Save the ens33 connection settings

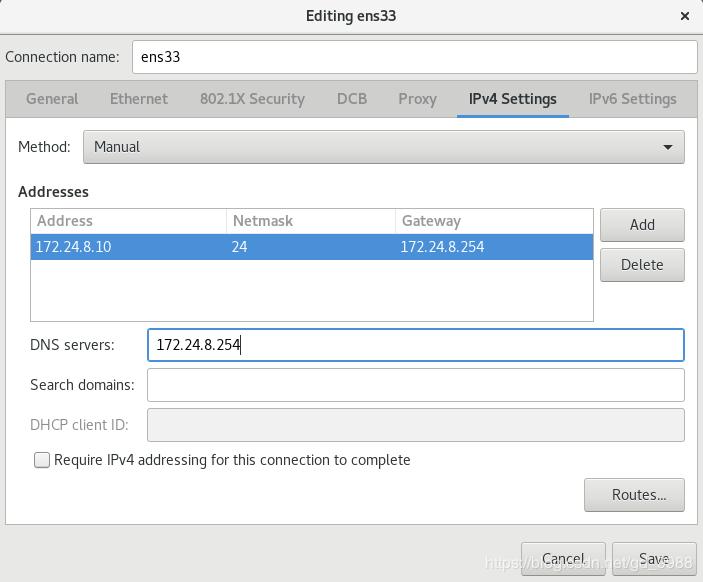pos(654,559)
